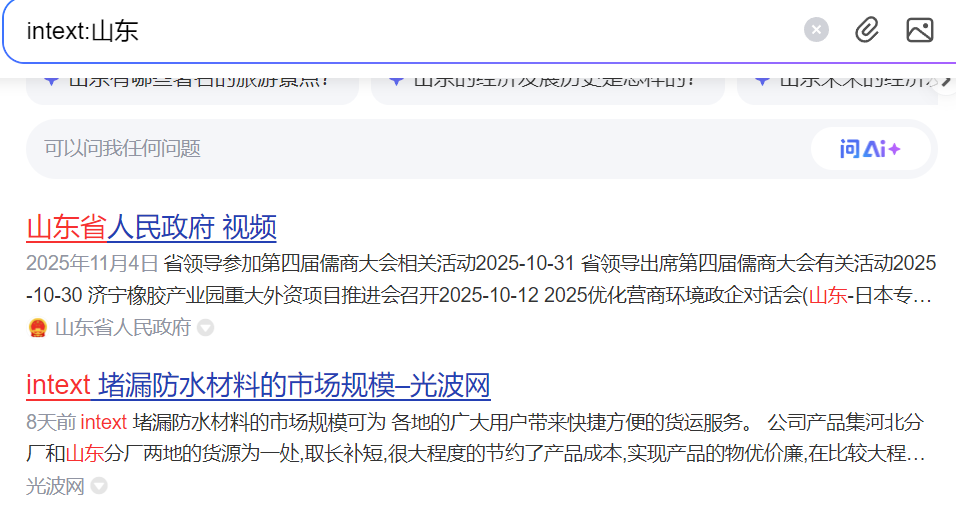Image resolution: width=956 pixels, height=506 pixels.
Task: Click the arrow to show more suggestions
Action: pos(946,81)
